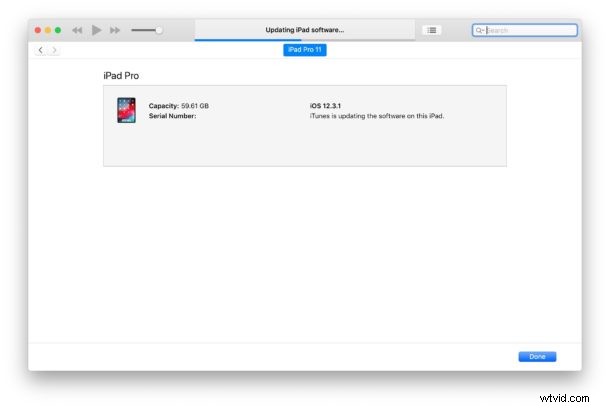Screen dimensions: 610x408
Task: Click the iPad Pro device thumbnail
Action: tap(126, 110)
